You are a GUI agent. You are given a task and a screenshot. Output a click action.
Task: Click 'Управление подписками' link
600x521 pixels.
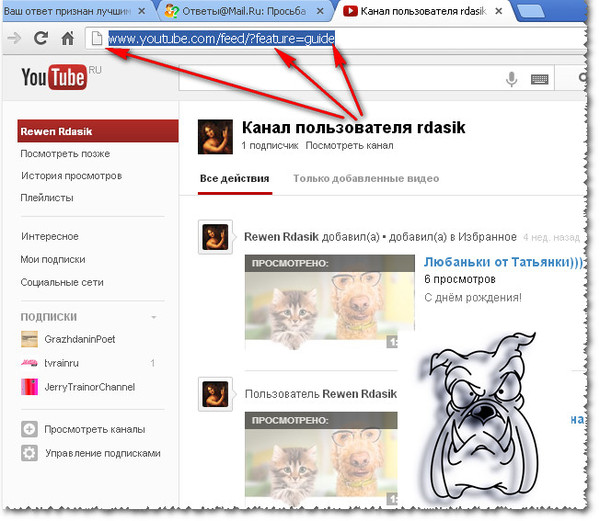103,453
